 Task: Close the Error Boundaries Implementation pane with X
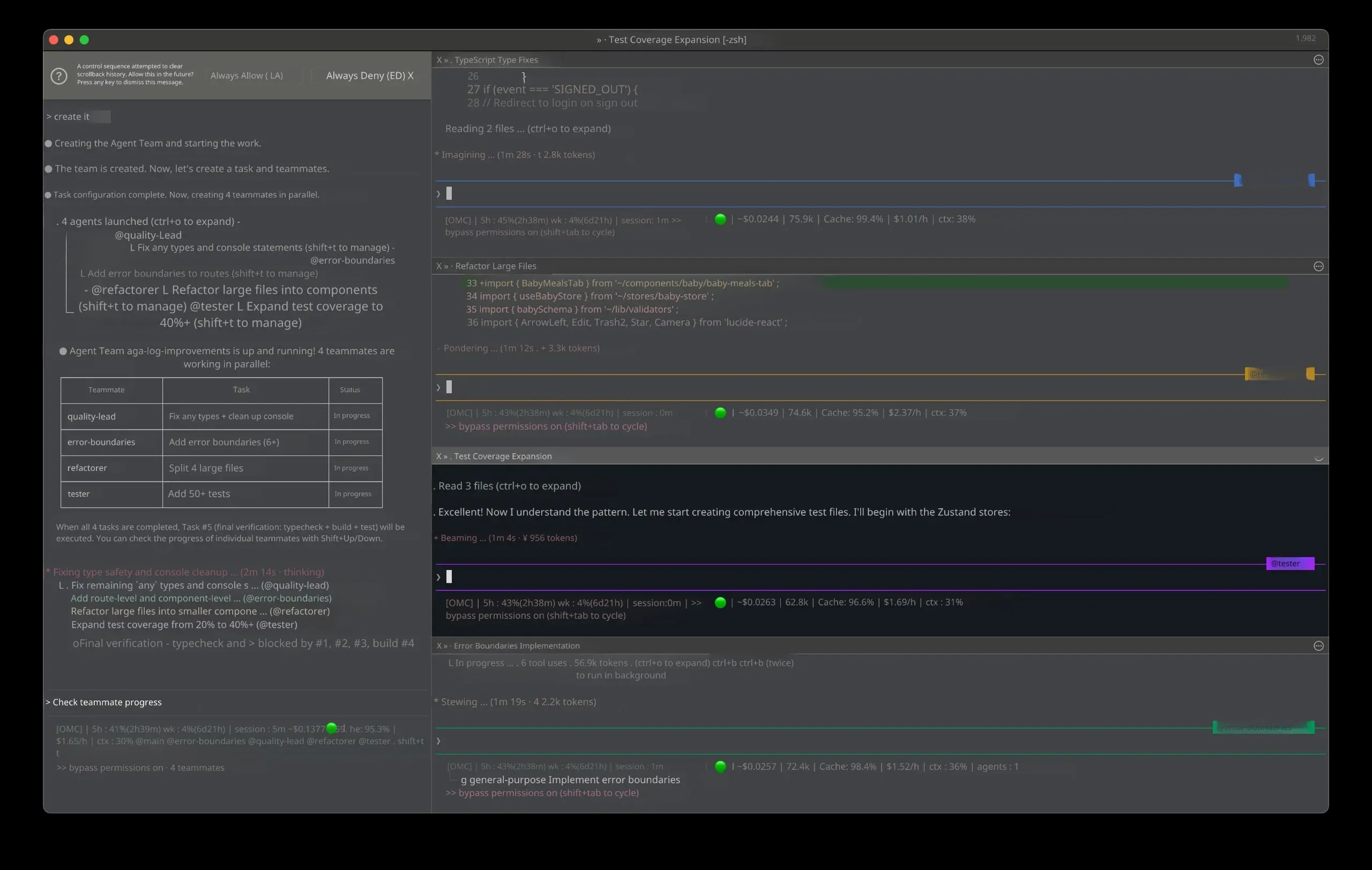tap(439, 646)
